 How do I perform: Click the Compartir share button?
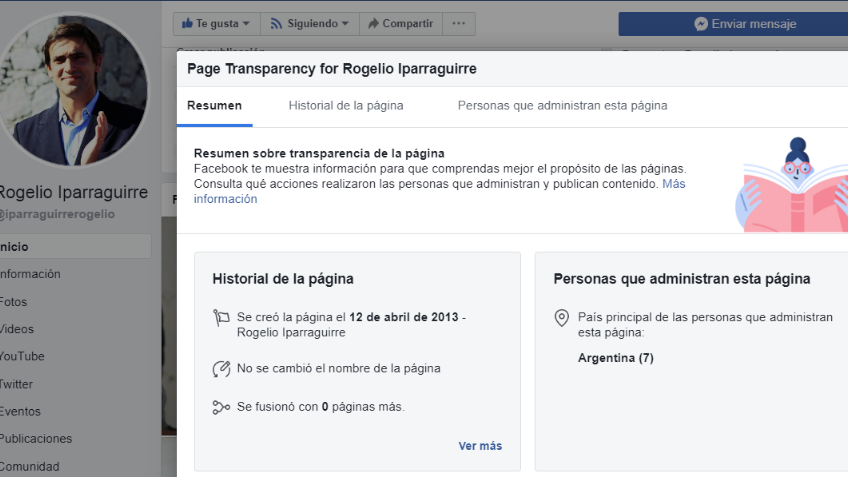pyautogui.click(x=401, y=24)
